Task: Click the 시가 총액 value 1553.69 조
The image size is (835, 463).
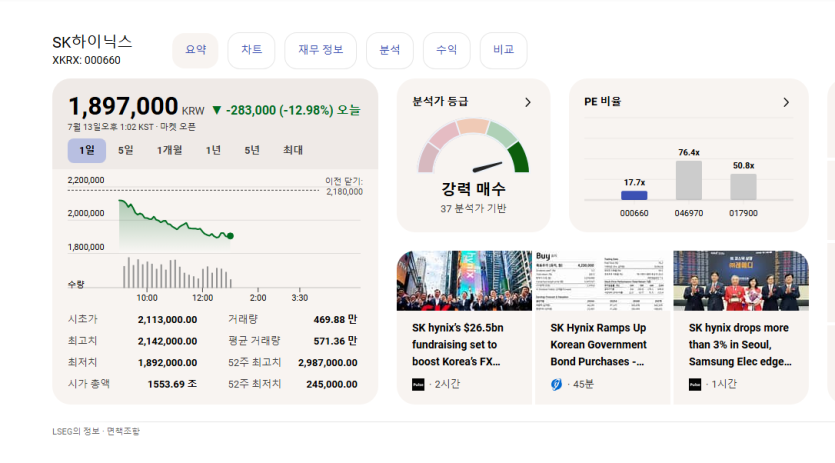Action: click(x=172, y=384)
